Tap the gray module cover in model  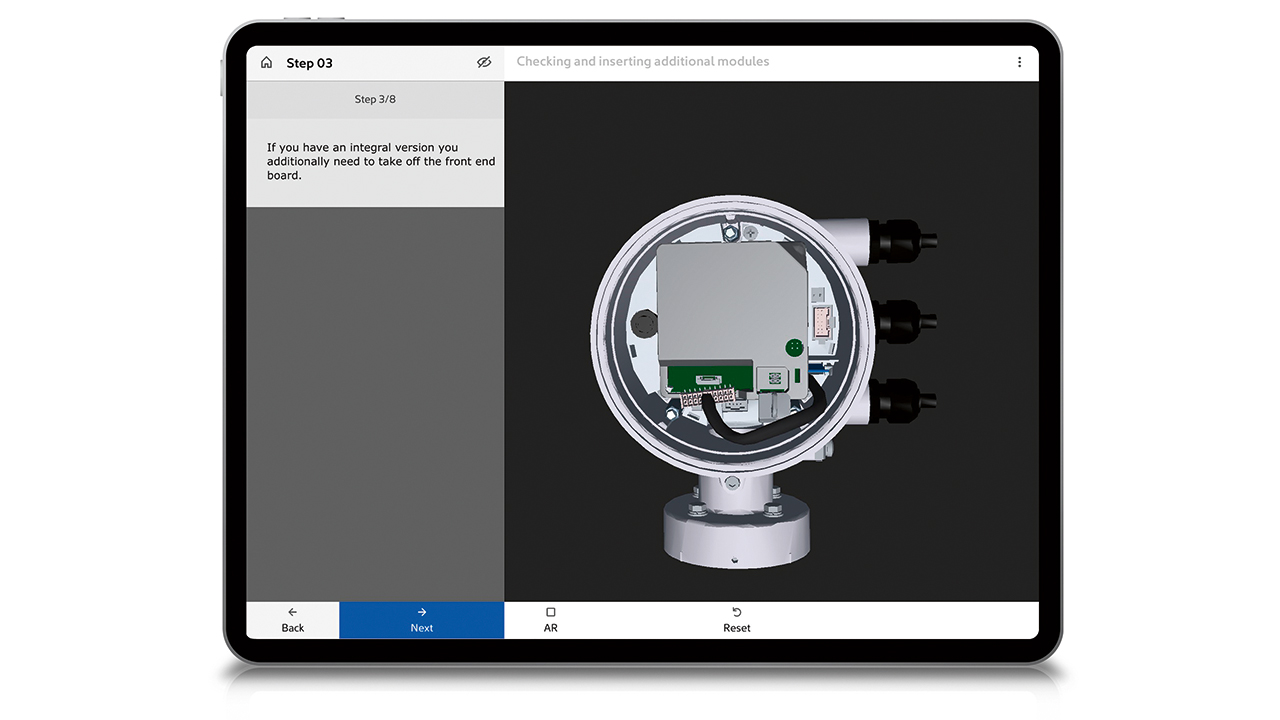730,300
